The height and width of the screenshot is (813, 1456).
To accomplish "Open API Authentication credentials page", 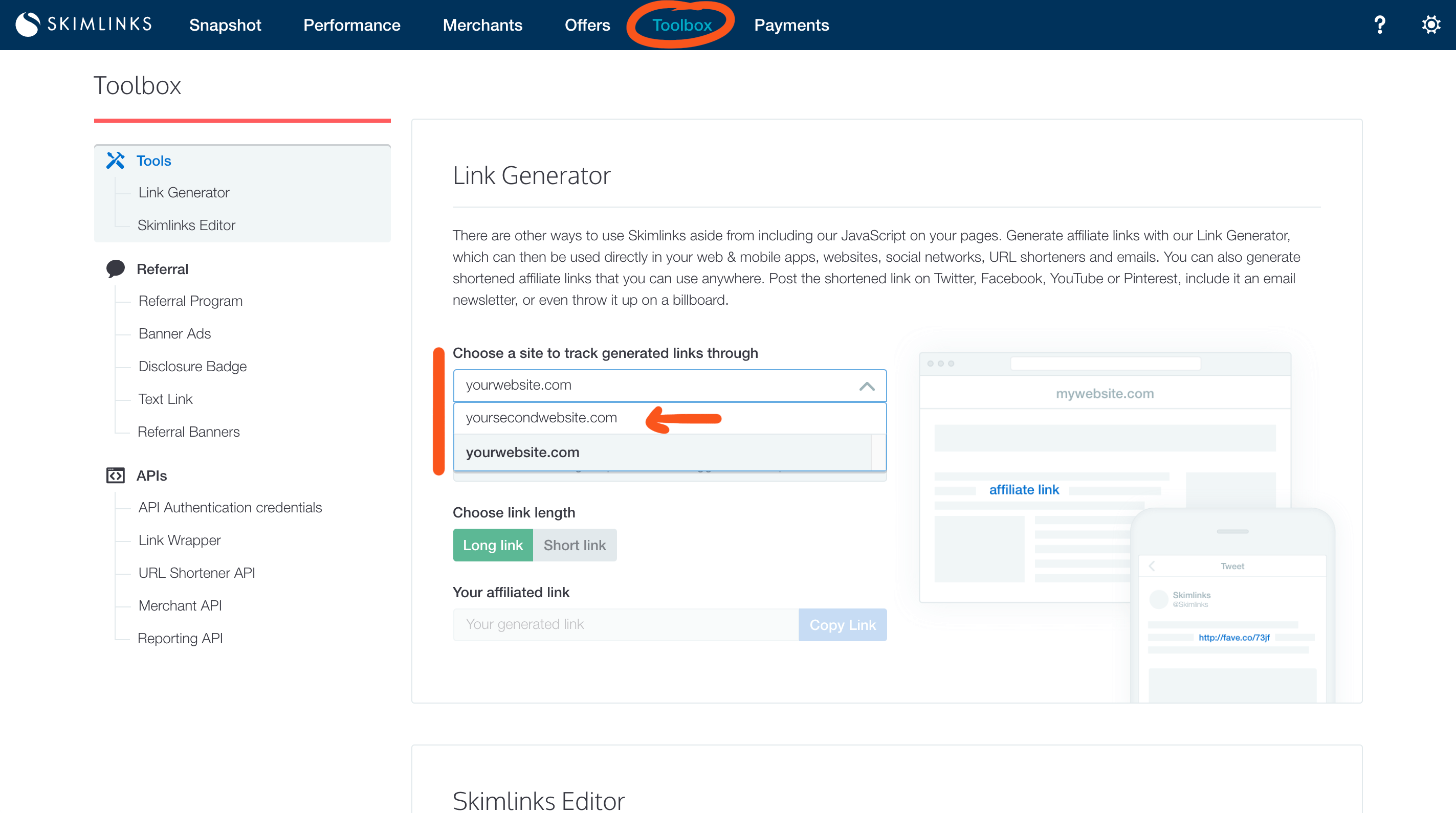I will 230,508.
